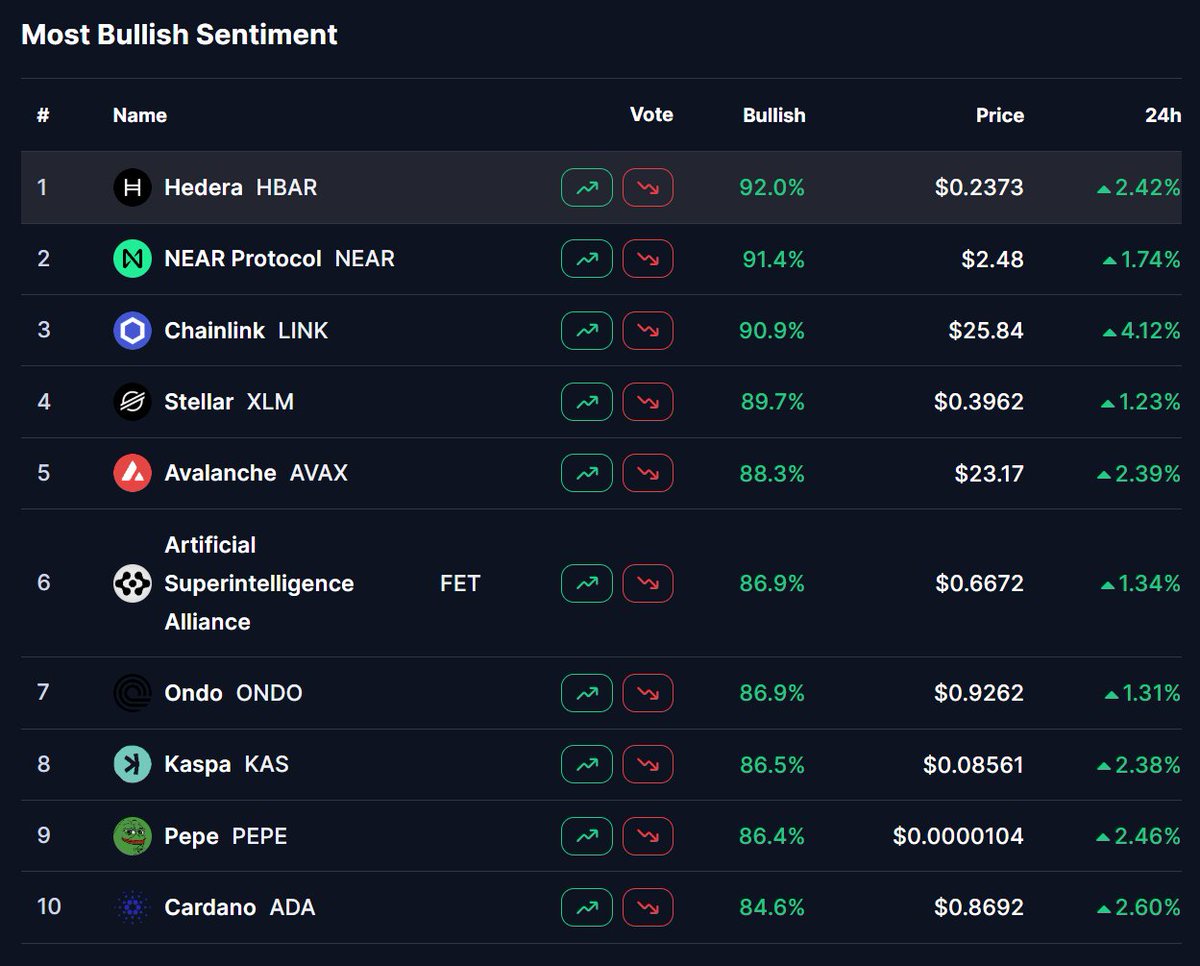Screen dimensions: 1200x966
Task: Open the Stellar coin logo
Action: pyautogui.click(x=133, y=402)
